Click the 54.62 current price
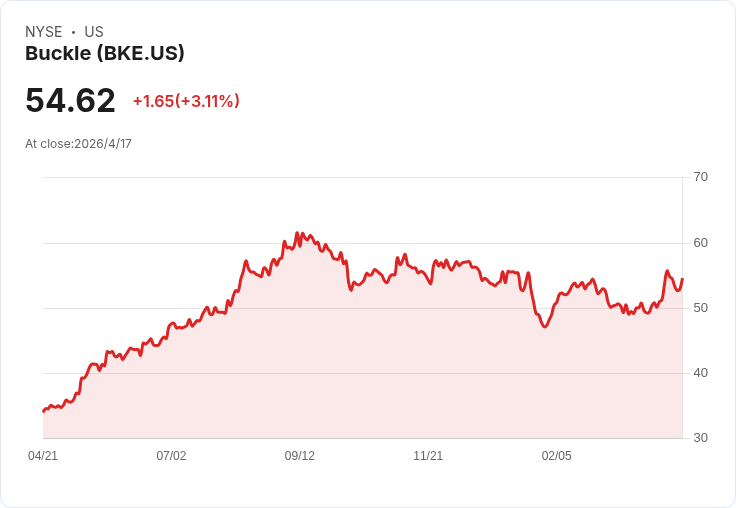The width and height of the screenshot is (736, 508). pos(70,100)
